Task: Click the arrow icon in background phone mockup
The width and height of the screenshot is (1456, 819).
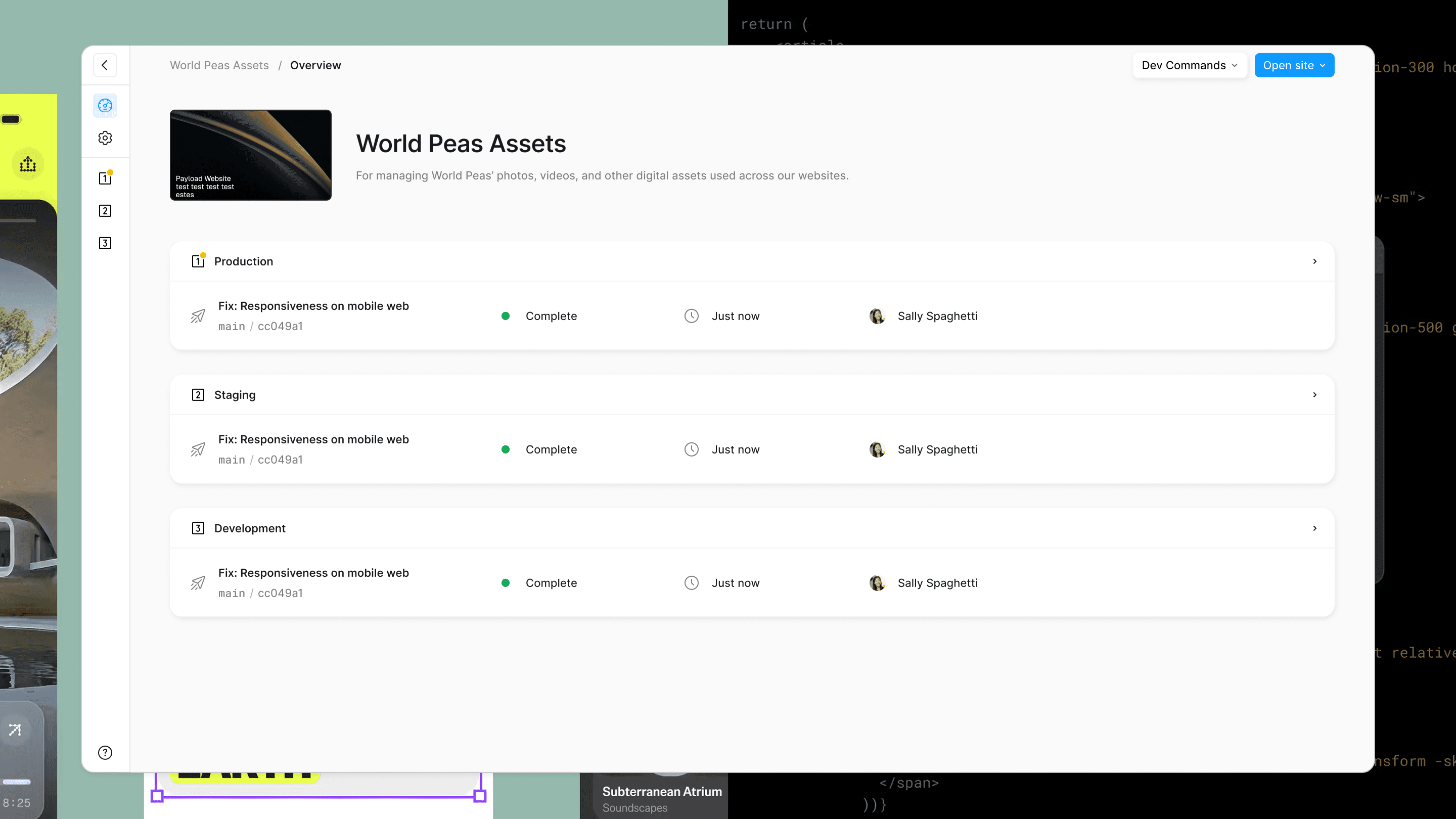Action: point(15,730)
